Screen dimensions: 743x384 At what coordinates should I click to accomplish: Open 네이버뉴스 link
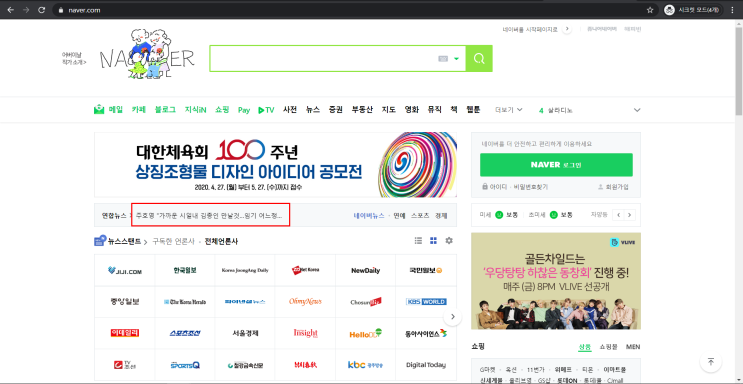click(369, 215)
